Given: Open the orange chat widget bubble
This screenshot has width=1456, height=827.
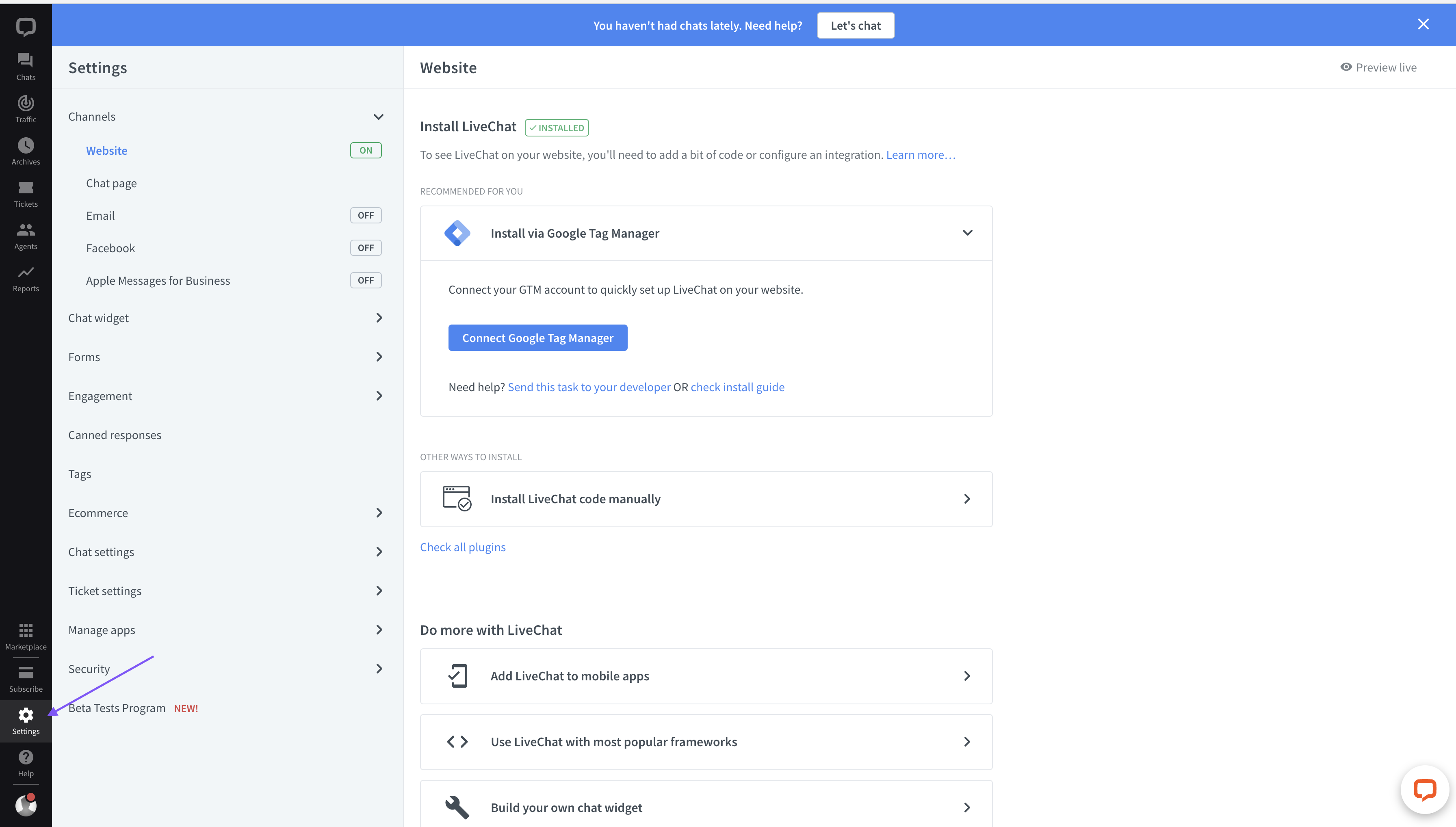Looking at the screenshot, I should [x=1424, y=790].
